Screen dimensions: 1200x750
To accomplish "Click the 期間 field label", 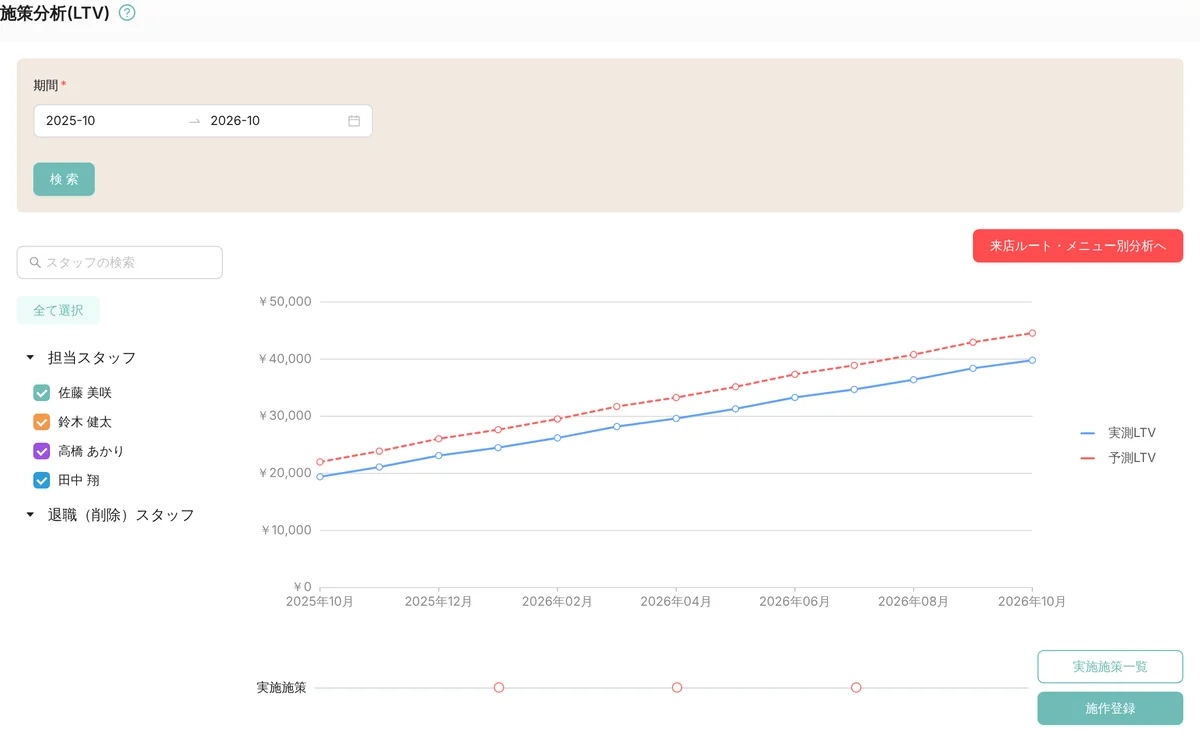I will click(46, 86).
